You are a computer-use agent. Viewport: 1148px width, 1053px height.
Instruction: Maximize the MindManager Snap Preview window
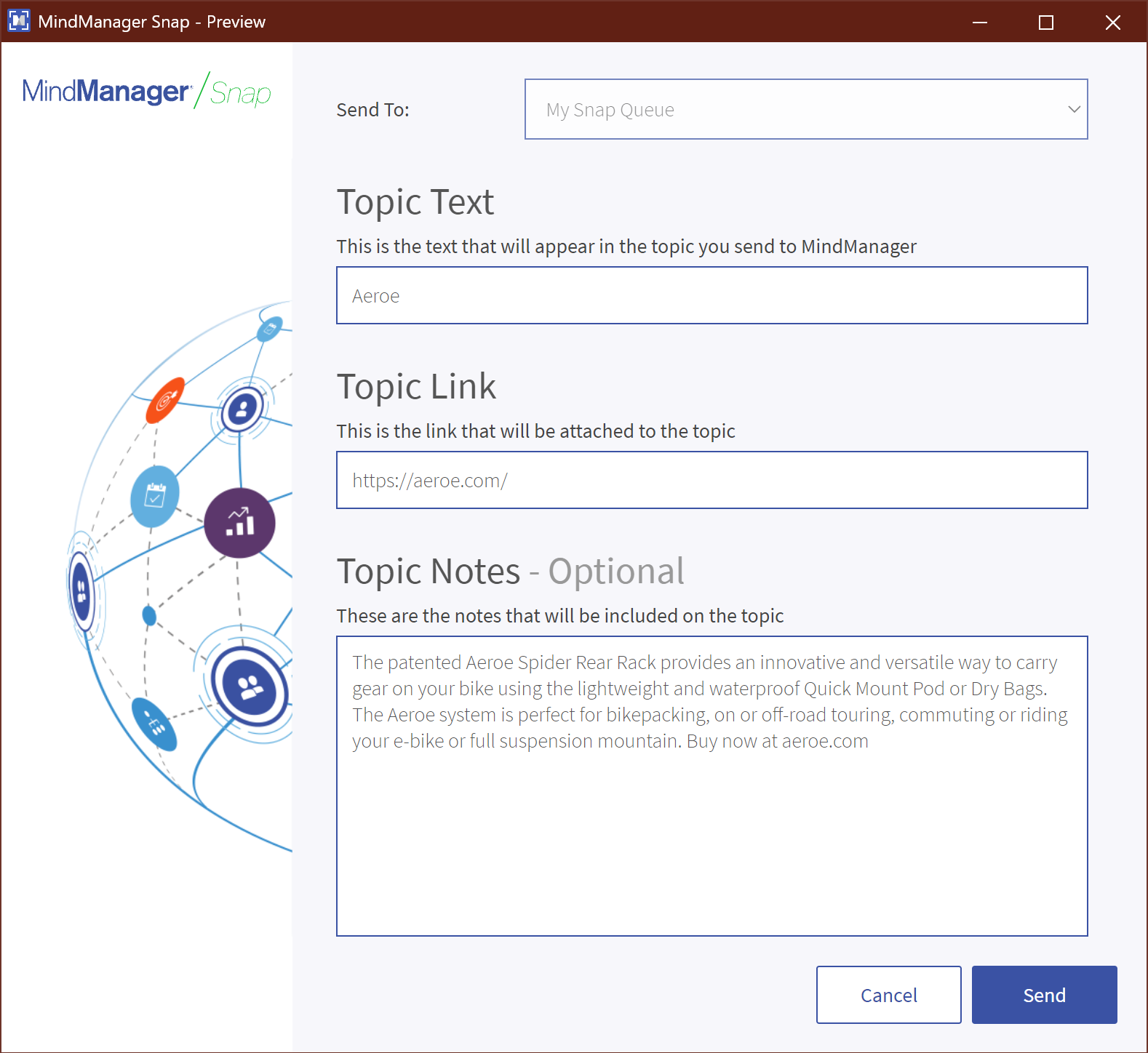(1046, 22)
